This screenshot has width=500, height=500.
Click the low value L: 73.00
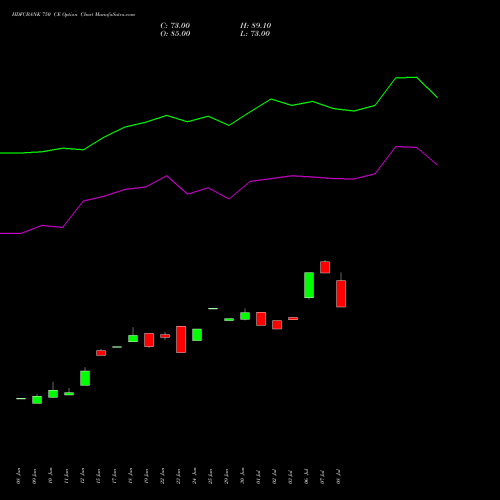(x=255, y=34)
